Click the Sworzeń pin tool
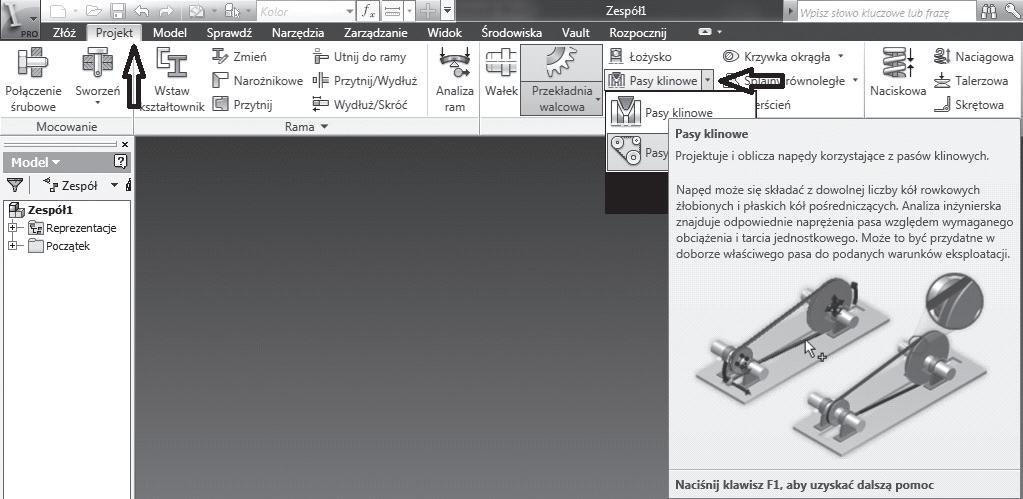The height and width of the screenshot is (499, 1023). coord(98,75)
